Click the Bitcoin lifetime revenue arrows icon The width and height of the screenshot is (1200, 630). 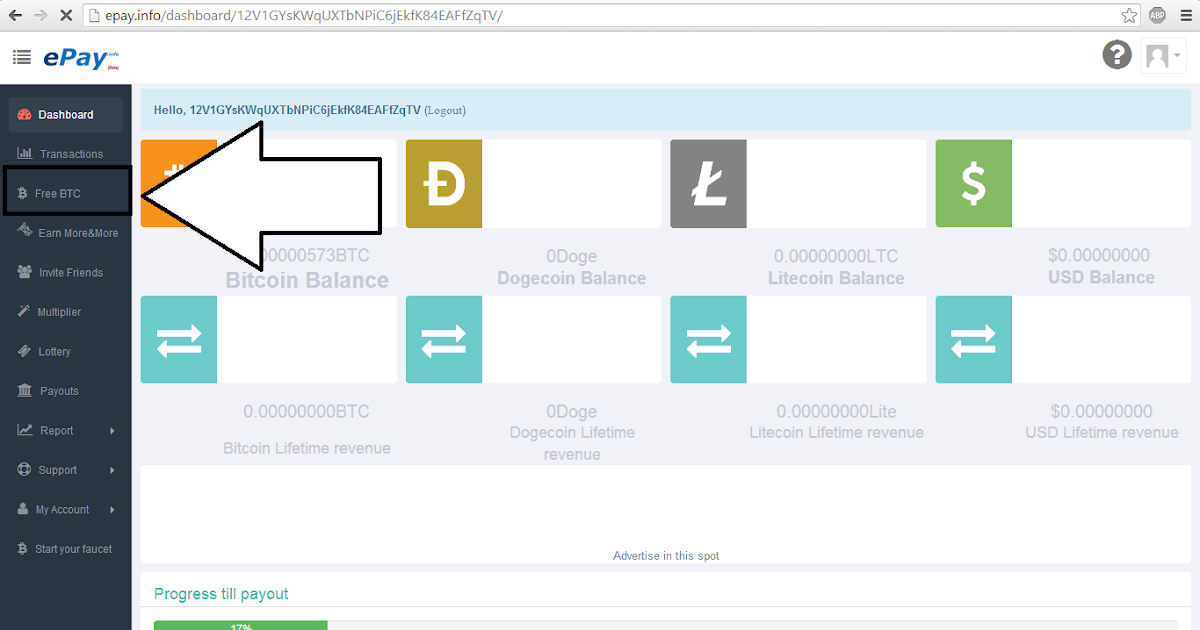(179, 339)
